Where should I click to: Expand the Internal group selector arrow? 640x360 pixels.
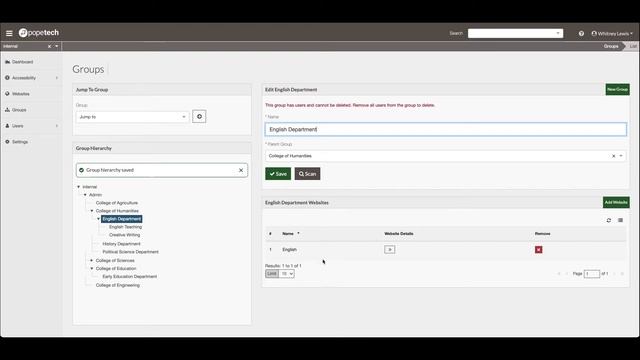click(57, 46)
